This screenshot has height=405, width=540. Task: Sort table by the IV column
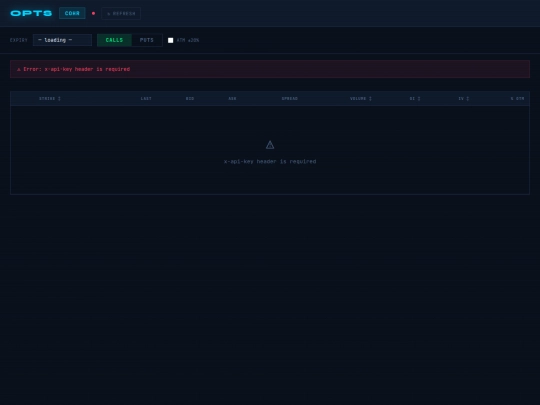point(464,98)
